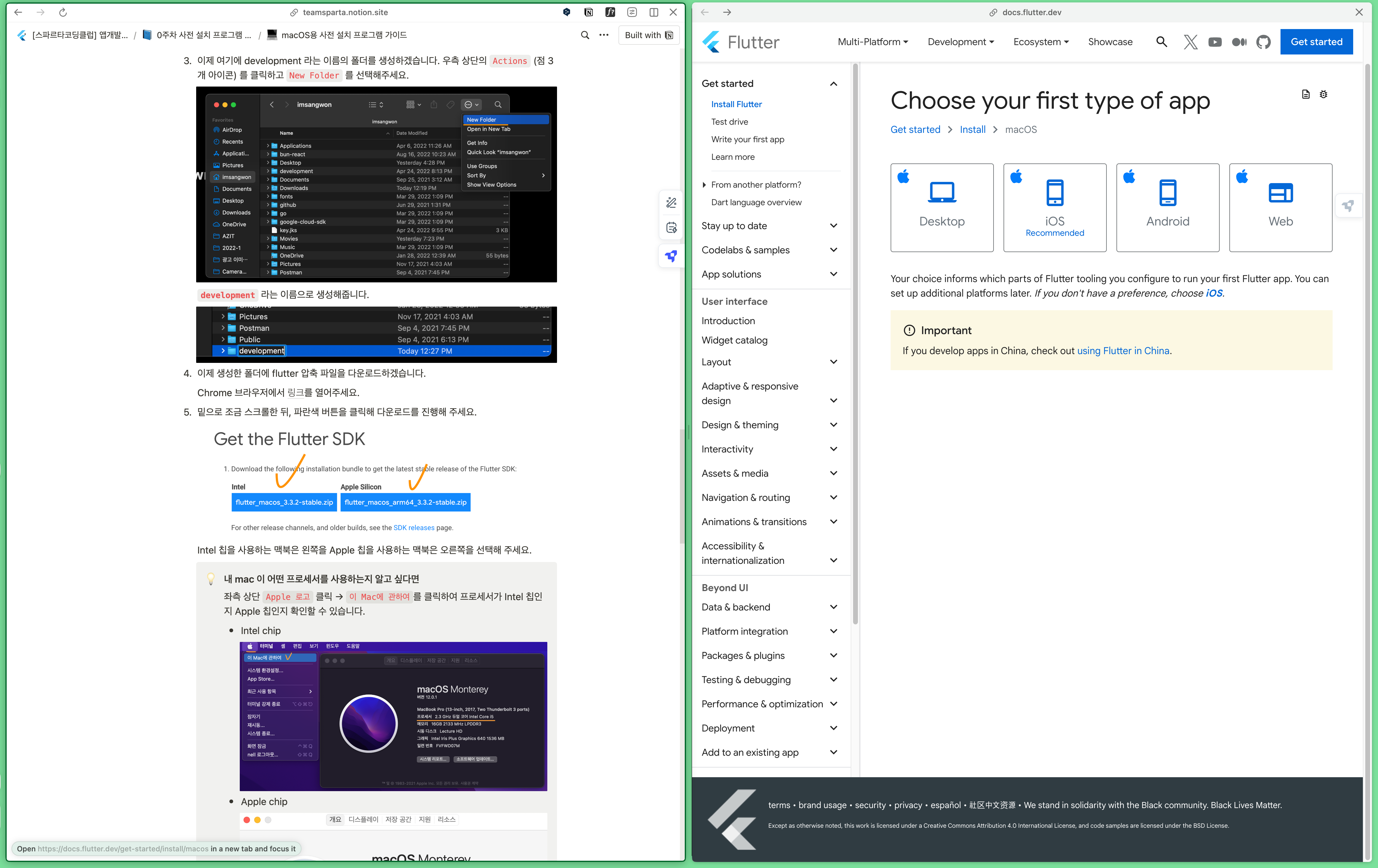Go forward in the docs.flutter.dev window
Image resolution: width=1378 pixels, height=868 pixels.
[727, 12]
